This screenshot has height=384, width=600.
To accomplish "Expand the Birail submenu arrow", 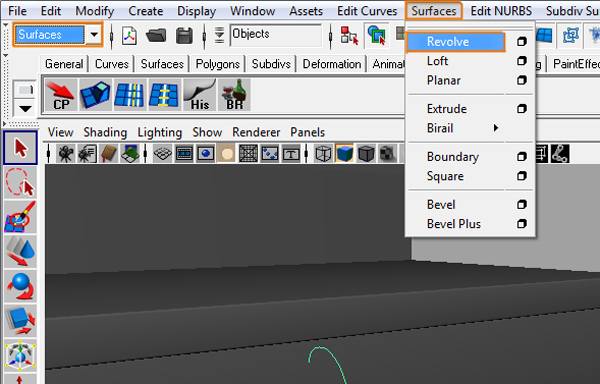I will click(x=496, y=128).
